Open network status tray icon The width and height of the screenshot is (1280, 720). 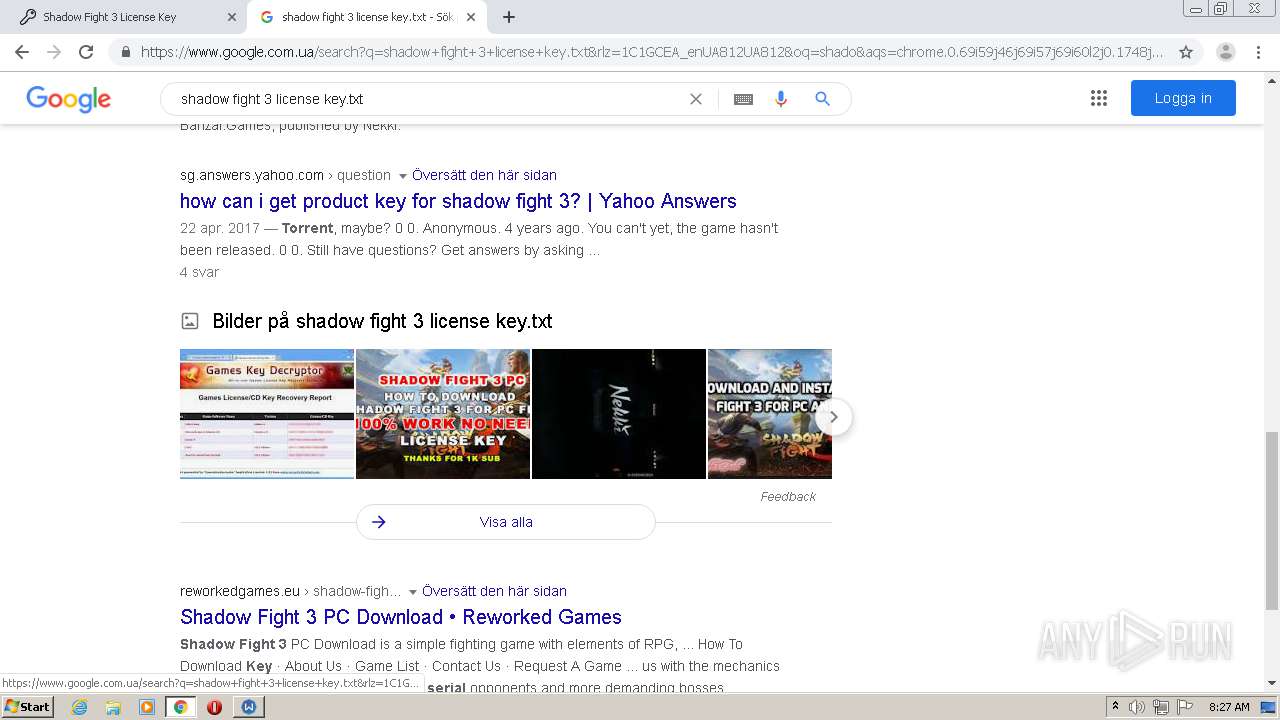pyautogui.click(x=1161, y=707)
